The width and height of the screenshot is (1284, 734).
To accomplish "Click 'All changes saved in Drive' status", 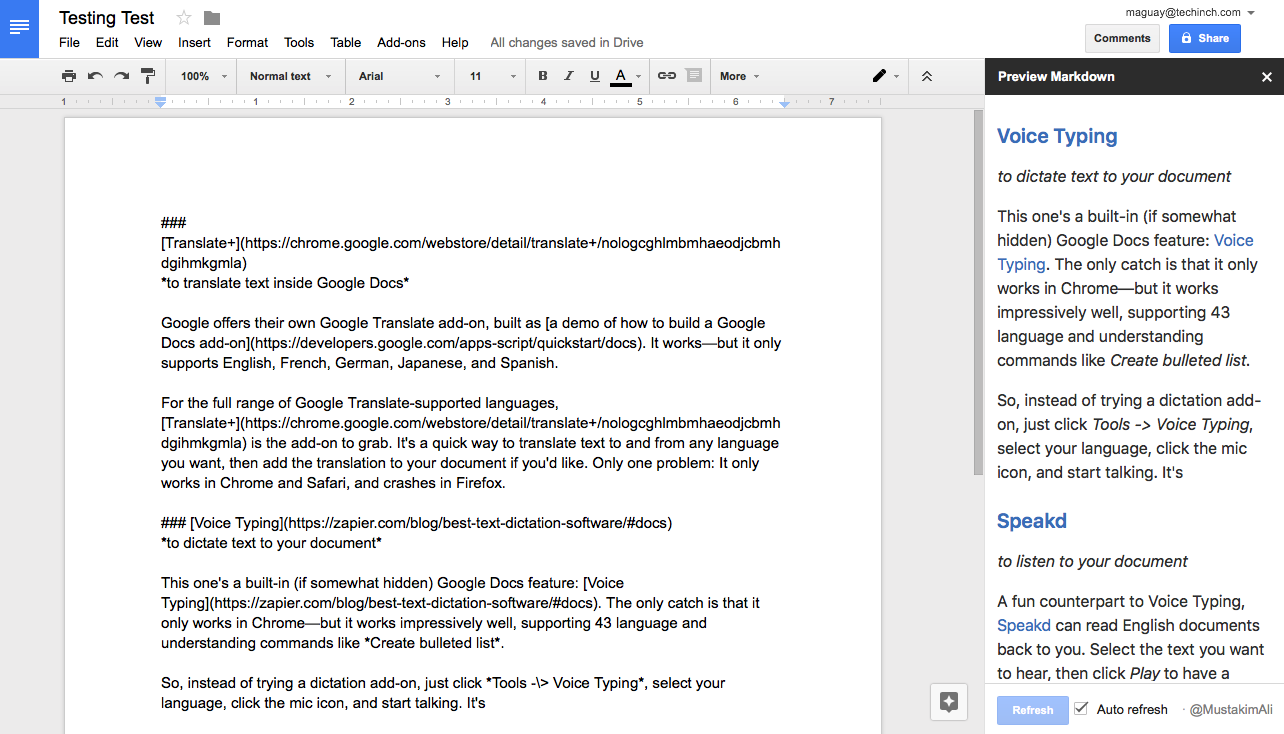I will 567,43.
